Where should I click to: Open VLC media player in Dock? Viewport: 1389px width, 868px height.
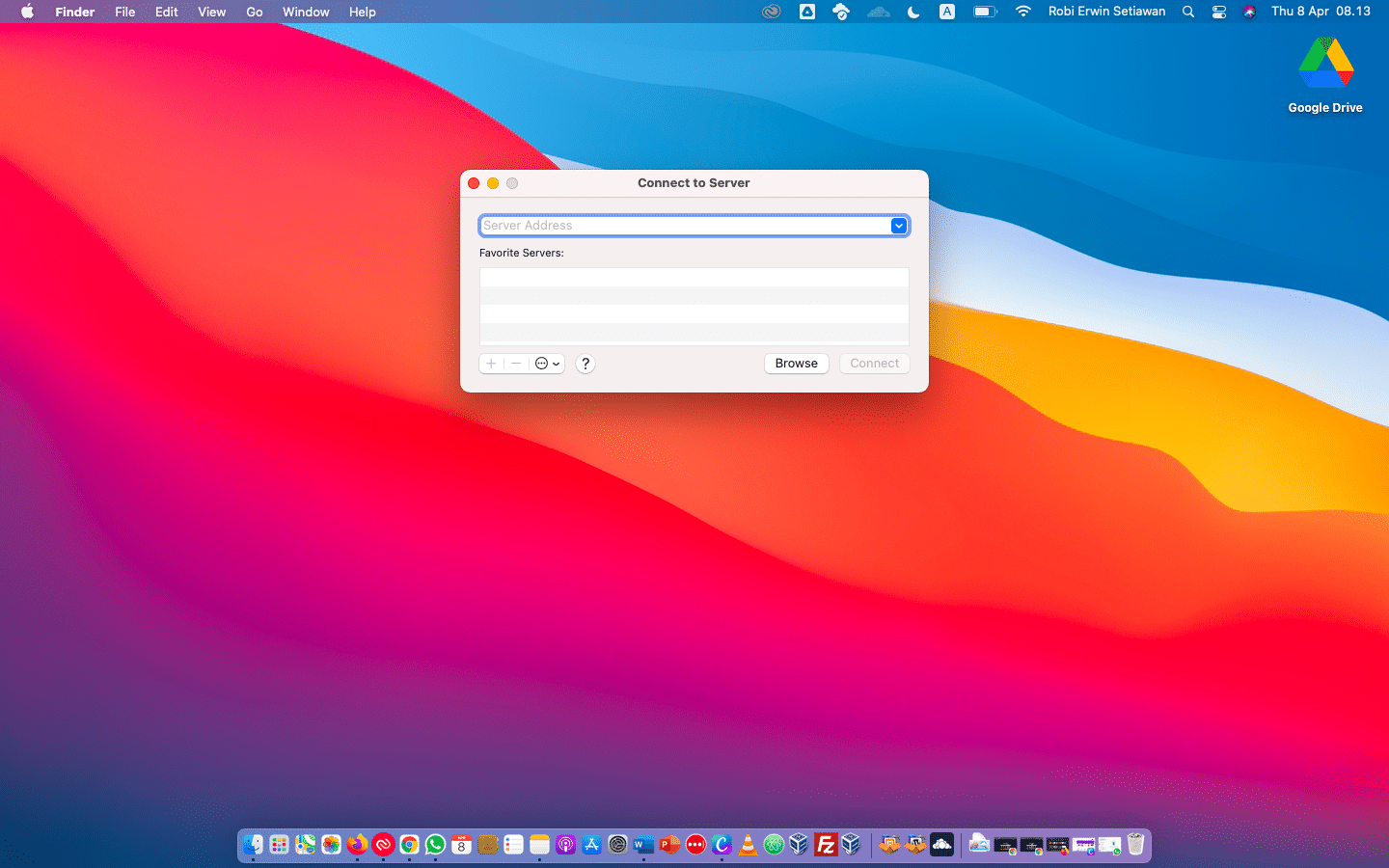click(x=748, y=845)
